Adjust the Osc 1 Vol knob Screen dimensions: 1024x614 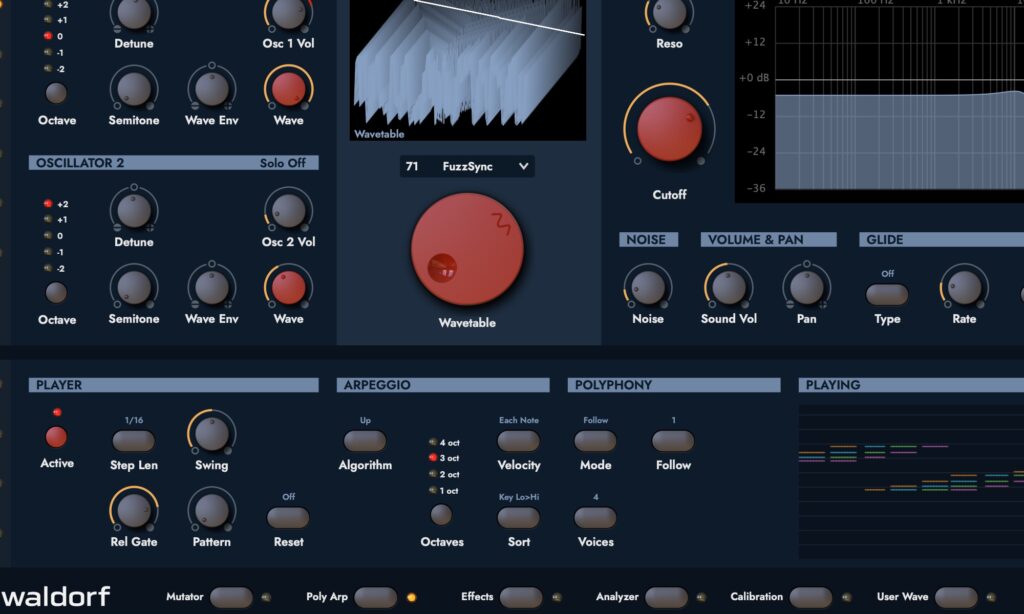click(x=288, y=13)
